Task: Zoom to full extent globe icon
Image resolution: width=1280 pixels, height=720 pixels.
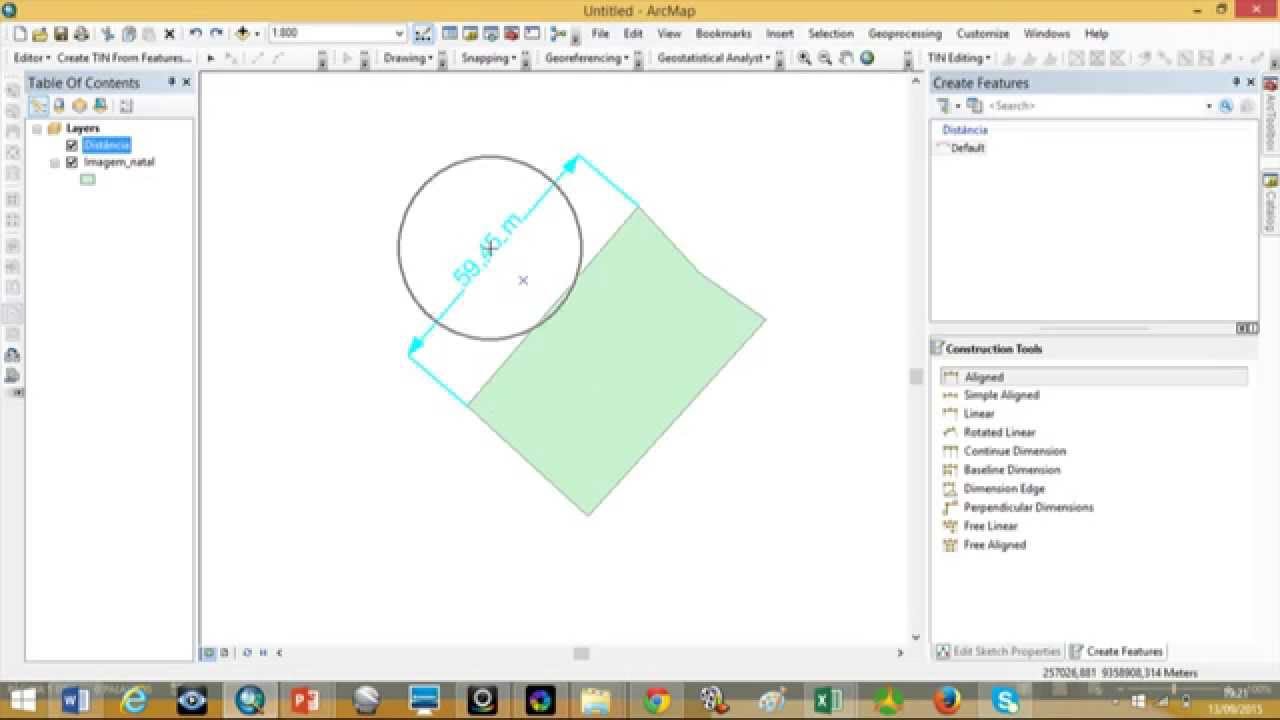Action: point(867,58)
